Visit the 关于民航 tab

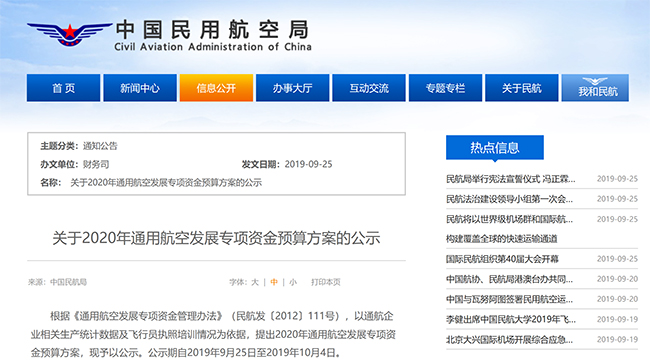[521, 88]
